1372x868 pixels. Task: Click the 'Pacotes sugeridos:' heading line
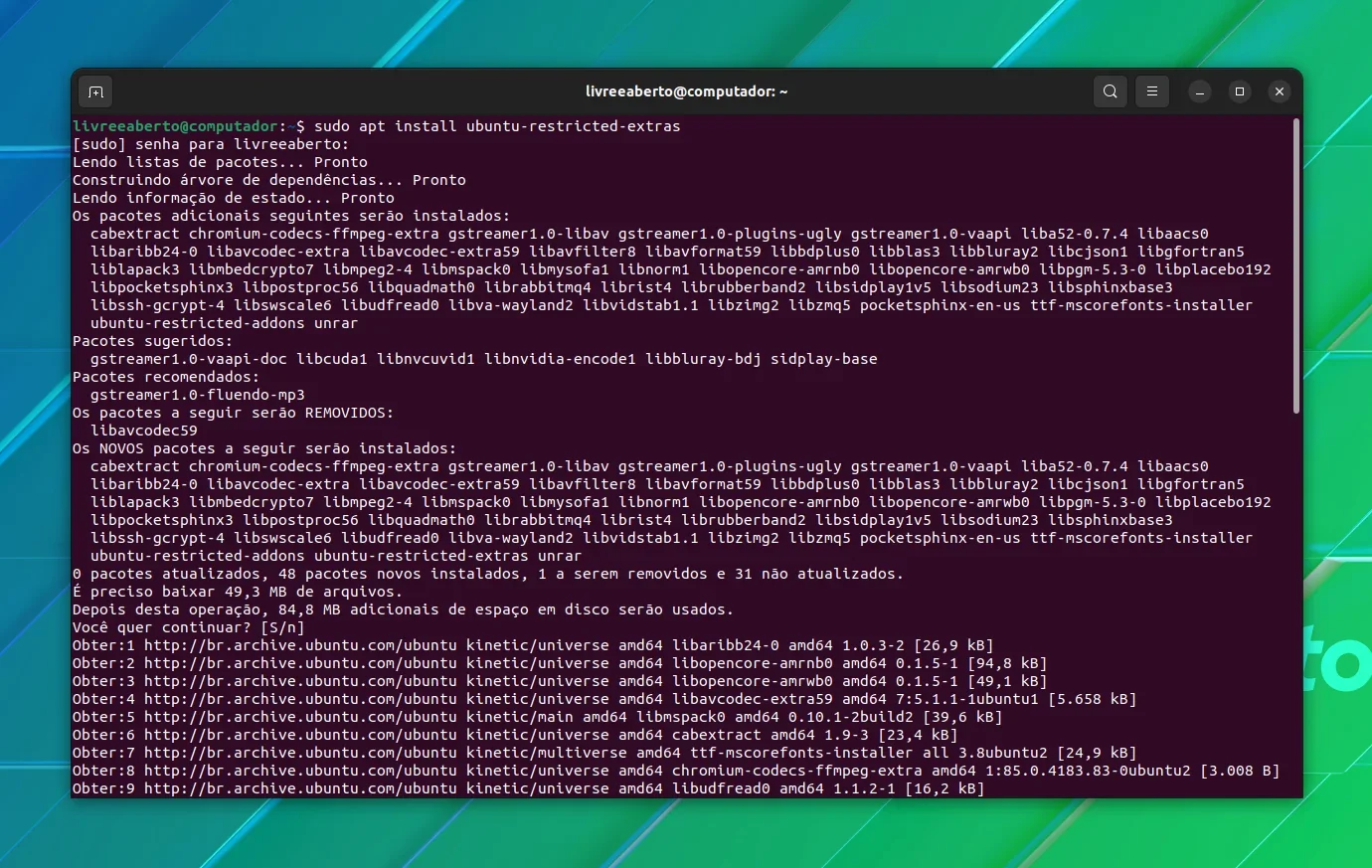pyautogui.click(x=153, y=341)
